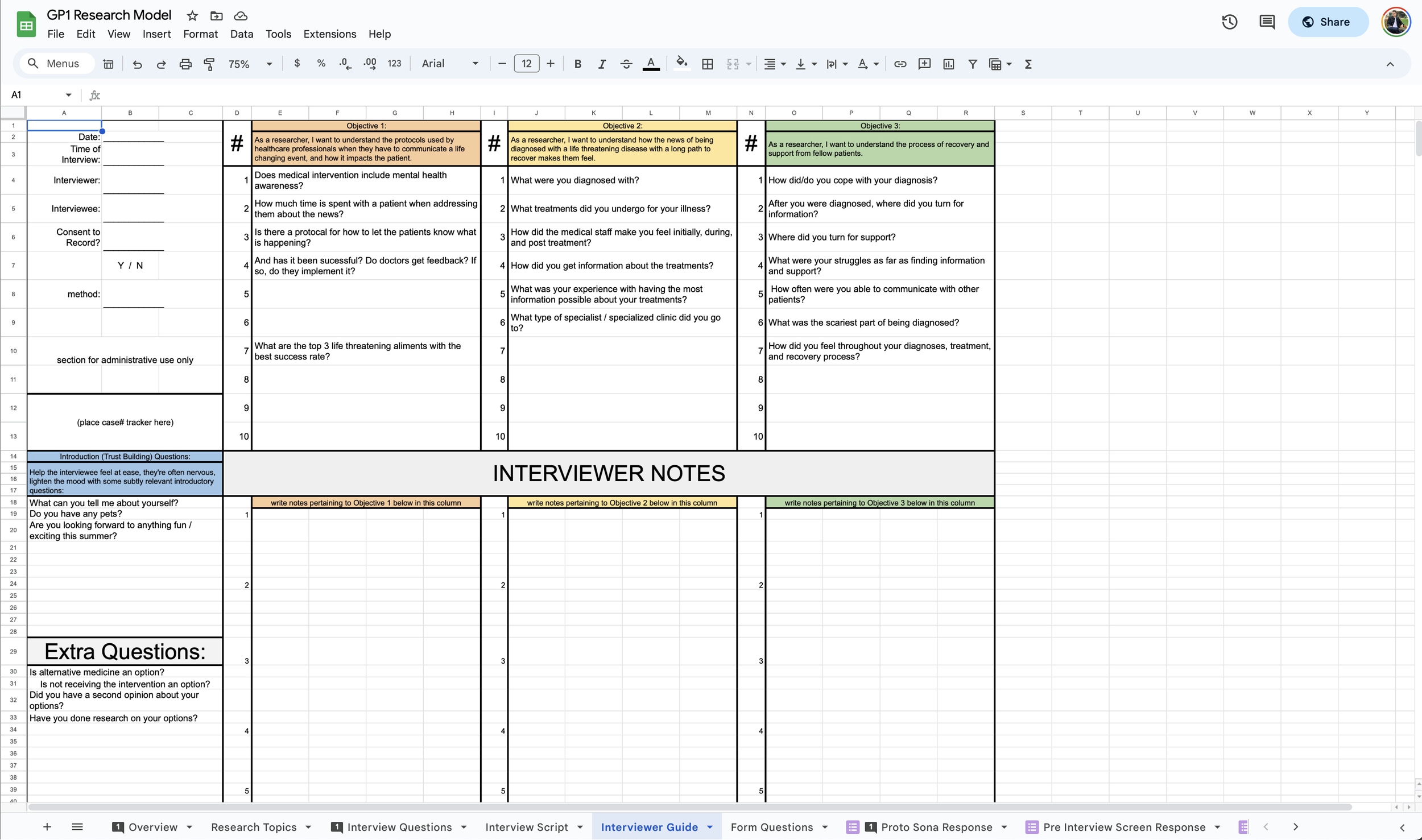
Task: Expand the Arial font dropdown
Action: point(449,64)
